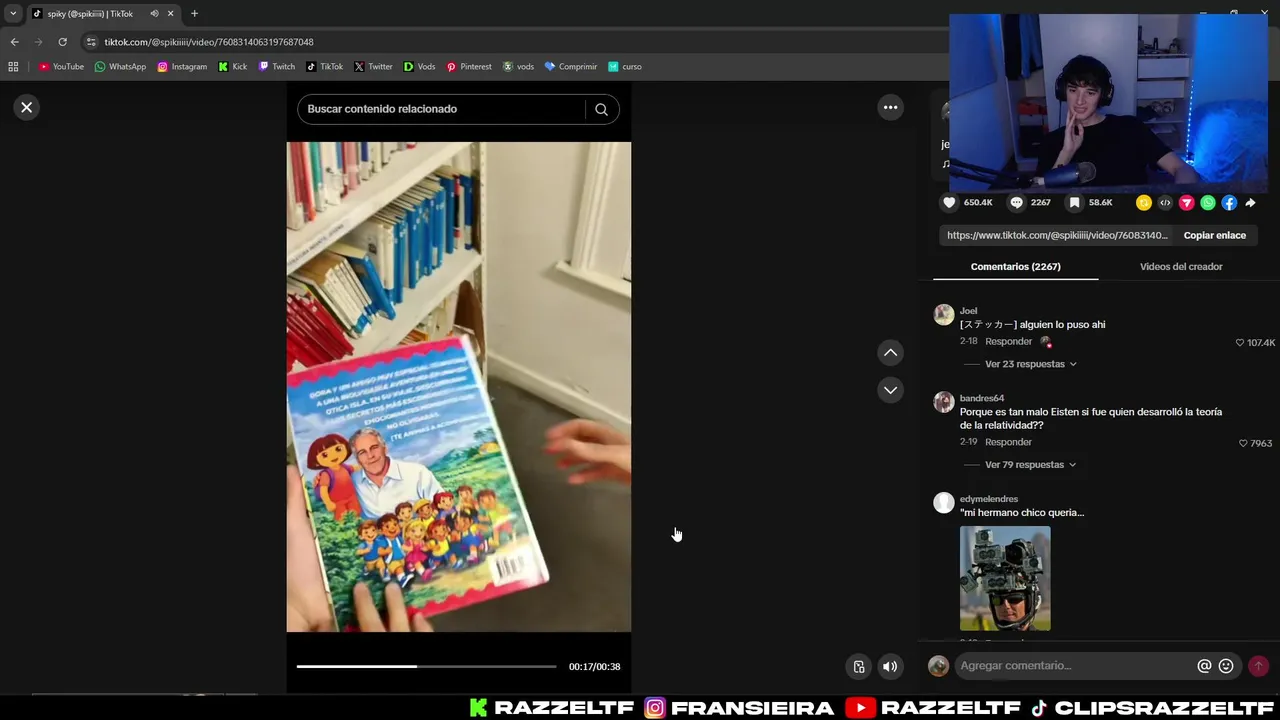This screenshot has height=720, width=1280.
Task: Expand Ver 79 respuestas
Action: click(x=1030, y=465)
